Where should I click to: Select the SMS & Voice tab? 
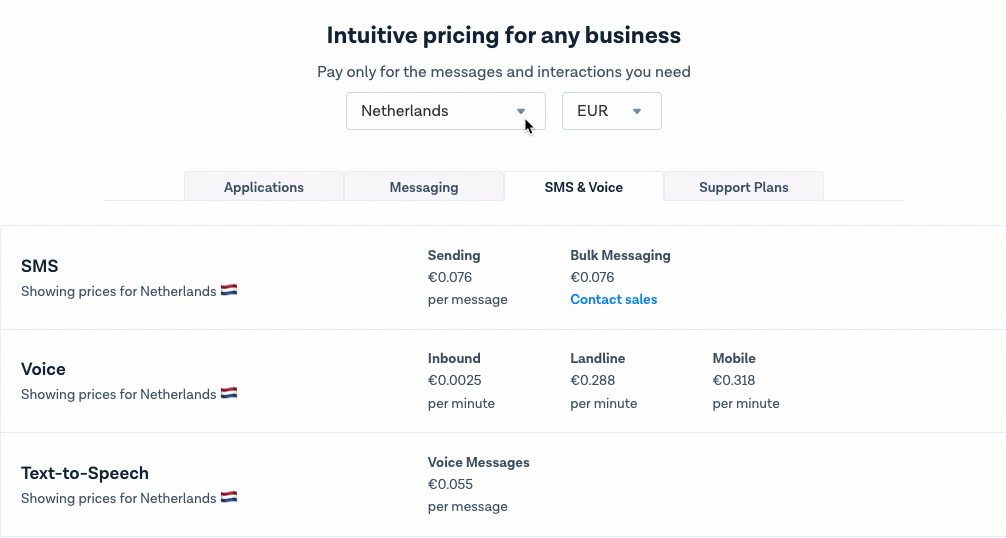(584, 187)
